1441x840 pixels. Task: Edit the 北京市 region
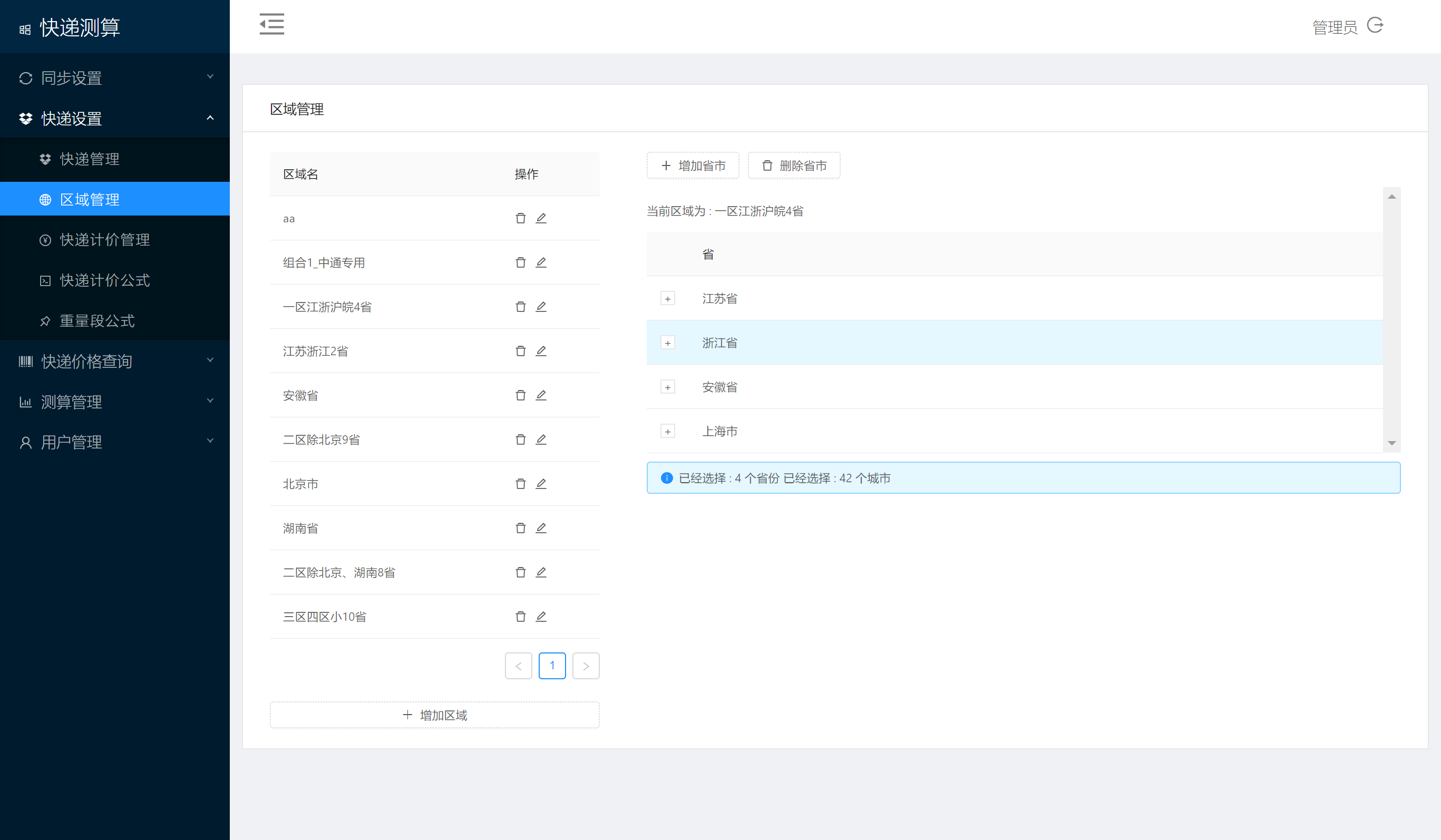tap(541, 484)
